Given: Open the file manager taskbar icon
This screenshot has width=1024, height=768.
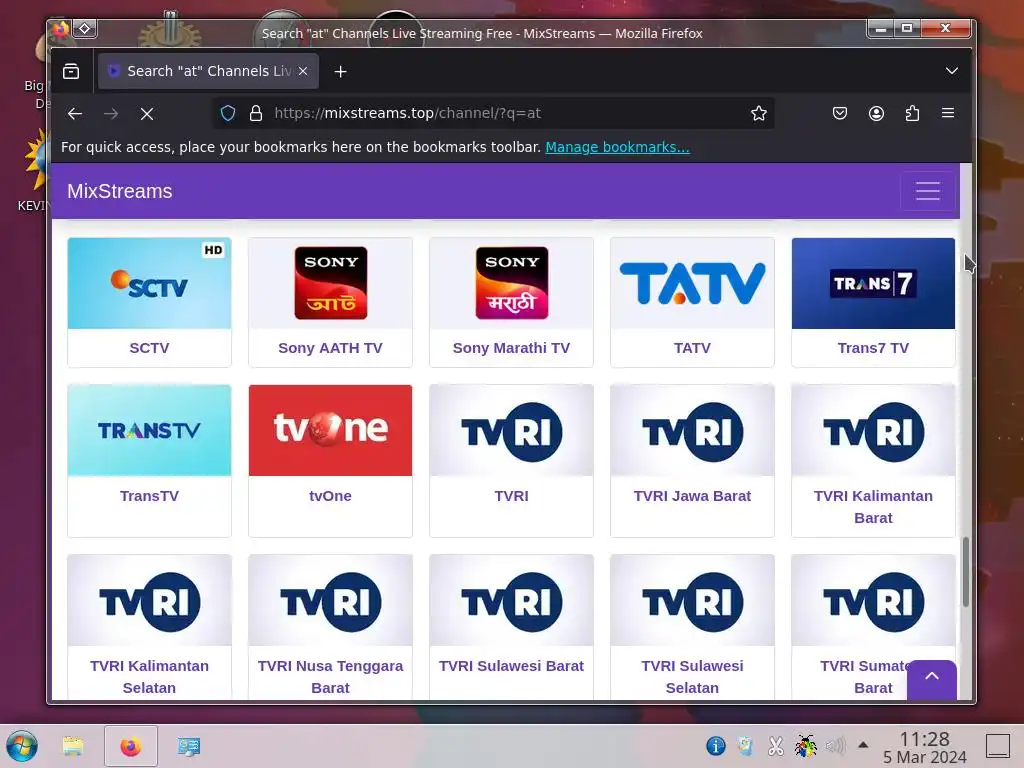Looking at the screenshot, I should click(x=73, y=746).
